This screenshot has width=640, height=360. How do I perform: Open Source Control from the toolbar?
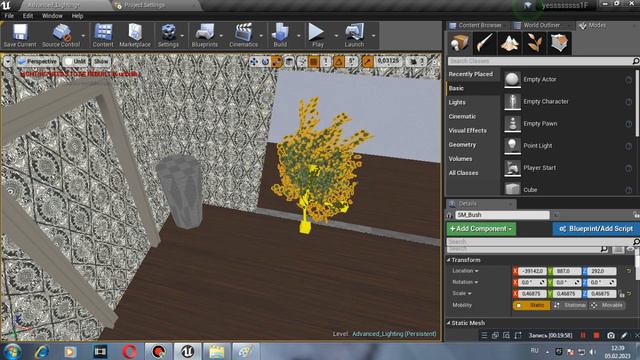[x=61, y=35]
